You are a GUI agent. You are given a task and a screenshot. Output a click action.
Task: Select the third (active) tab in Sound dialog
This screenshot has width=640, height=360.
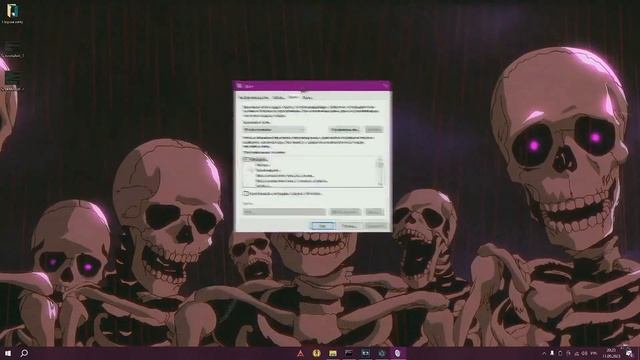(x=293, y=97)
